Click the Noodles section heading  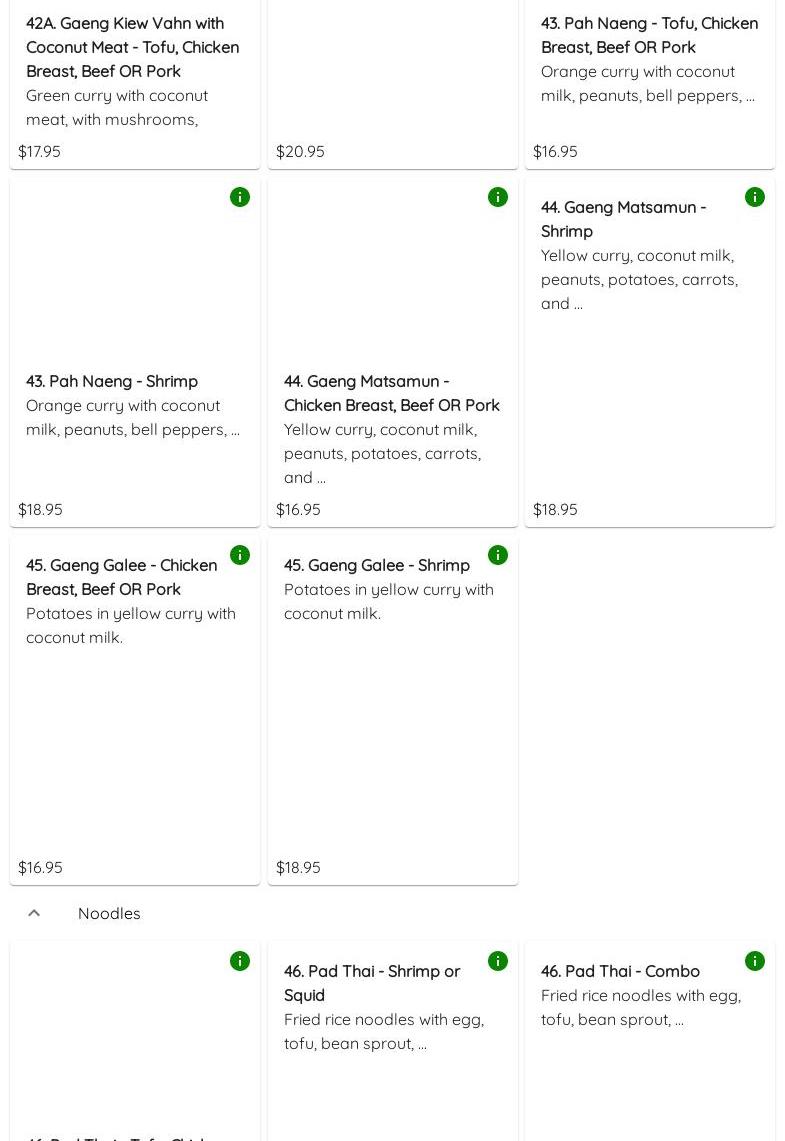(109, 913)
